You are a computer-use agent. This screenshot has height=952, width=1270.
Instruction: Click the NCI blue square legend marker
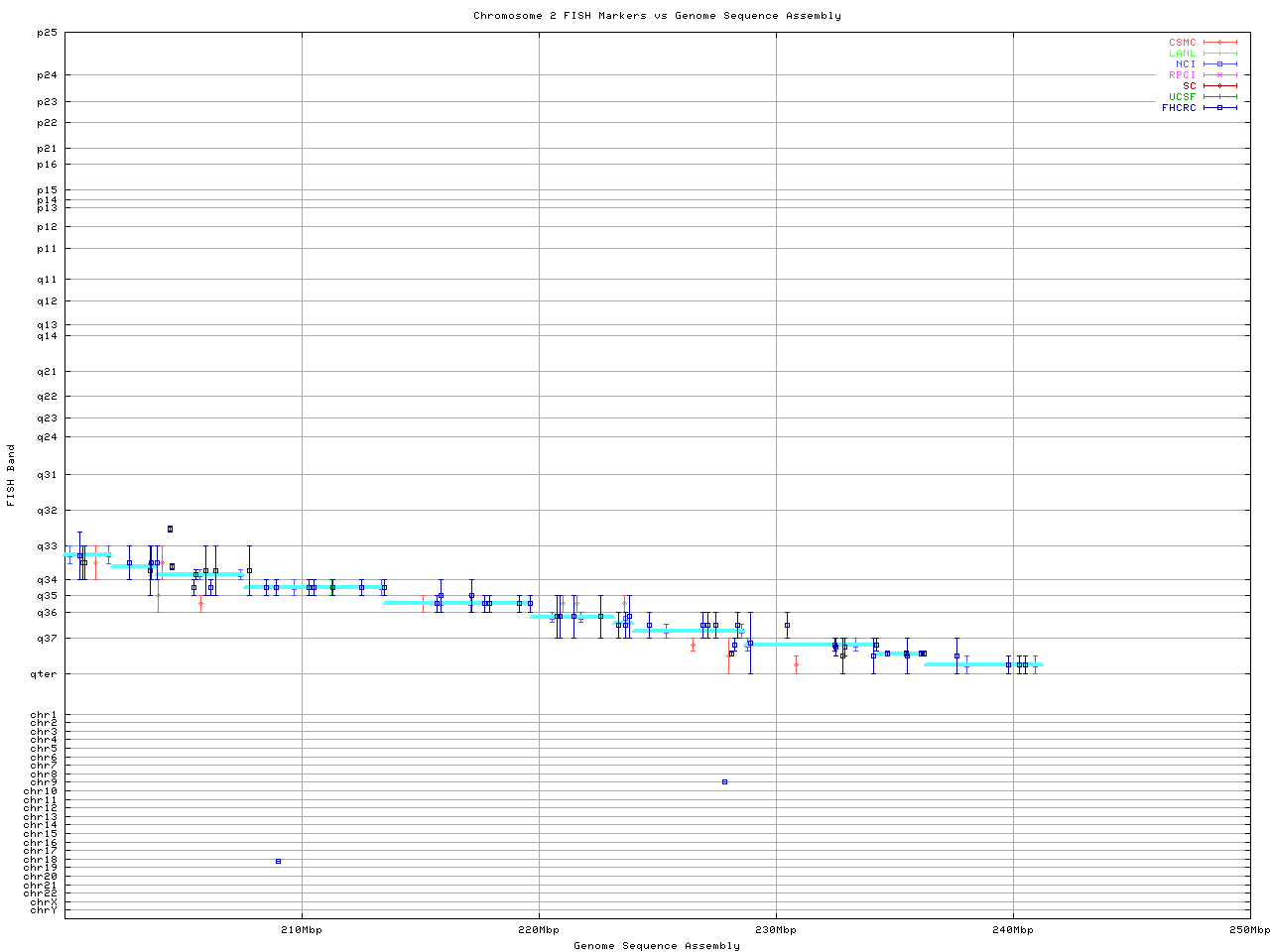pos(1219,64)
